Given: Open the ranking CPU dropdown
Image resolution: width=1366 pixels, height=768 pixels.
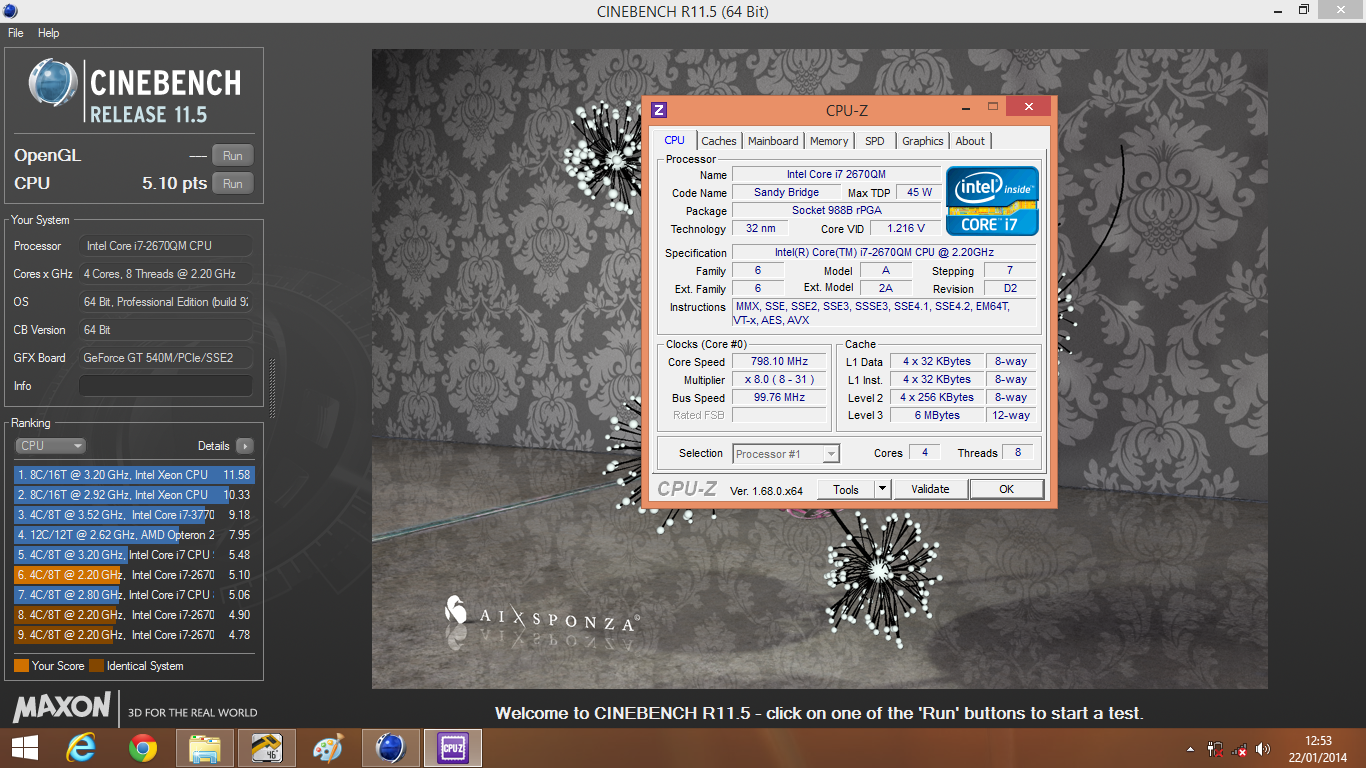Looking at the screenshot, I should [x=50, y=446].
